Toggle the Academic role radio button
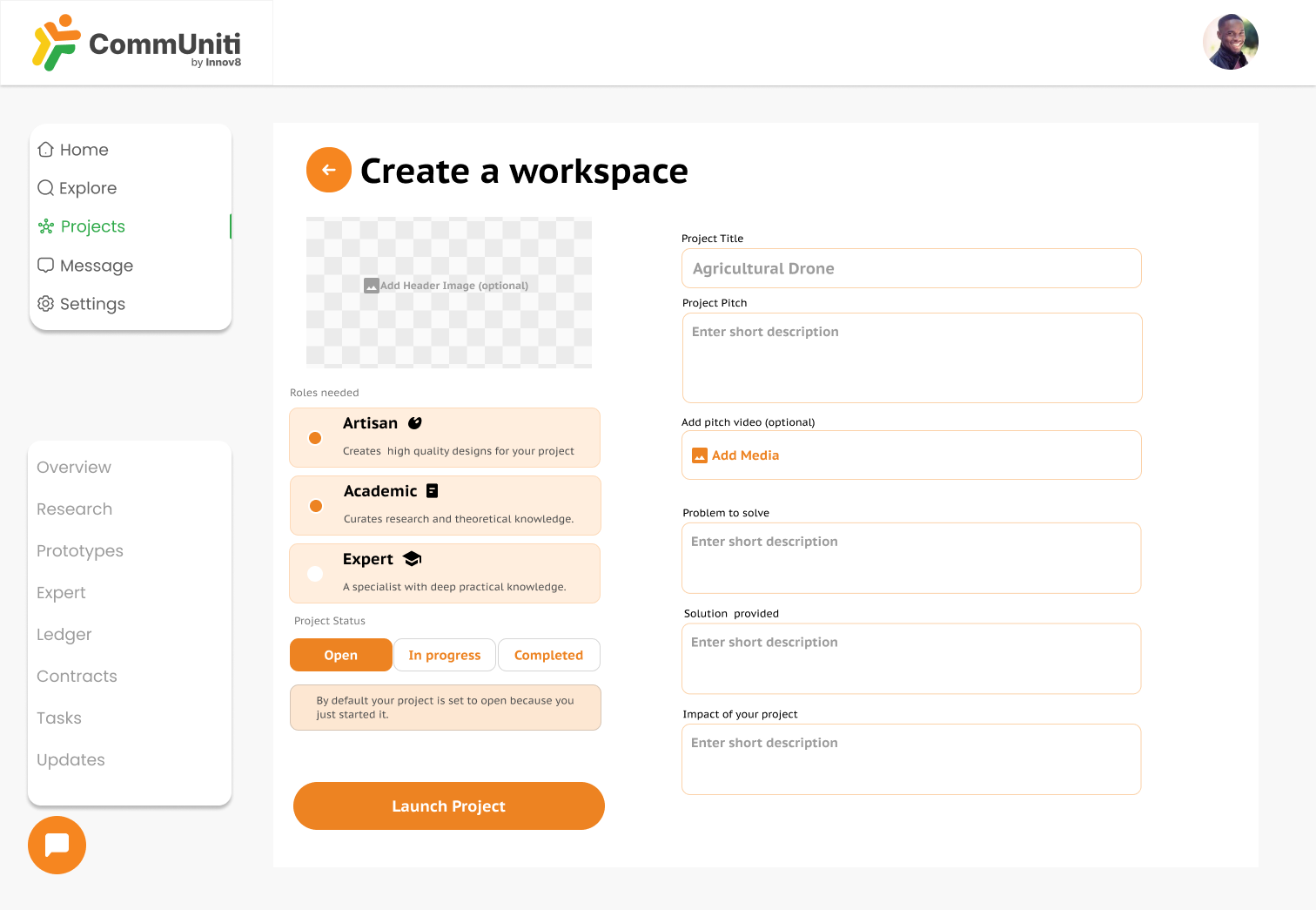This screenshot has width=1316, height=910. click(316, 506)
